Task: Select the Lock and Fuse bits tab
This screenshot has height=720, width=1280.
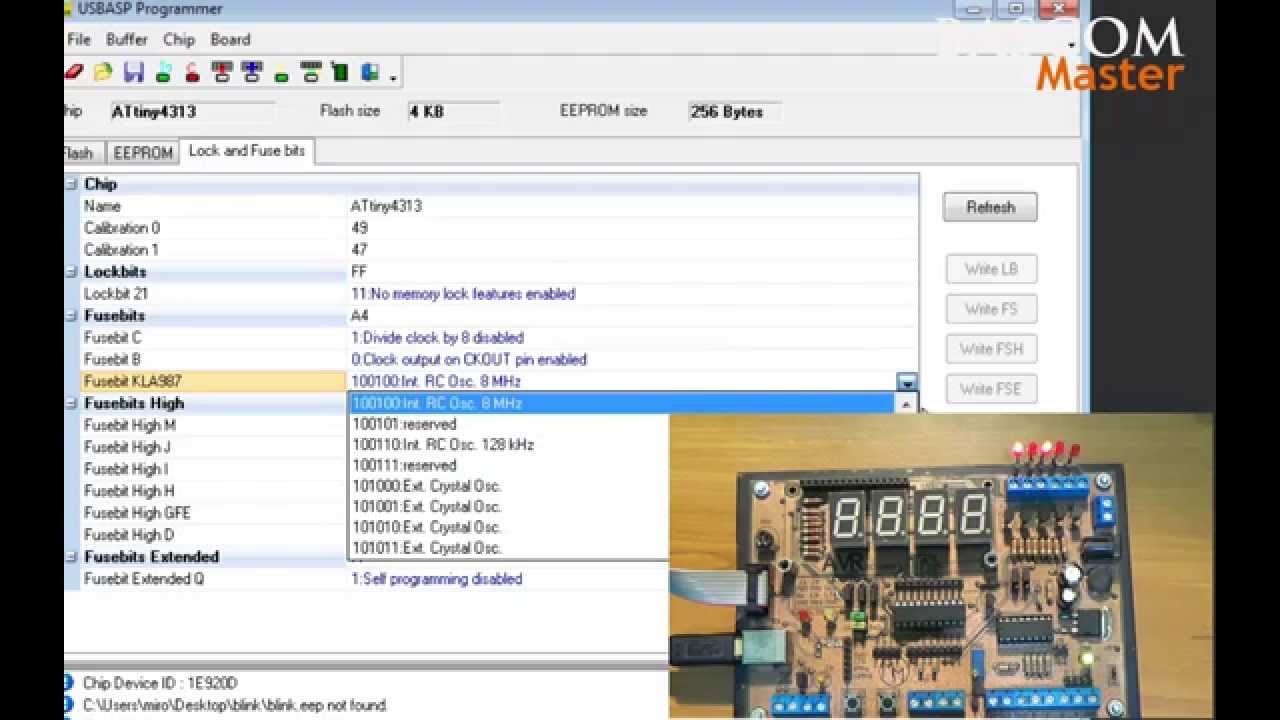Action: tap(247, 151)
